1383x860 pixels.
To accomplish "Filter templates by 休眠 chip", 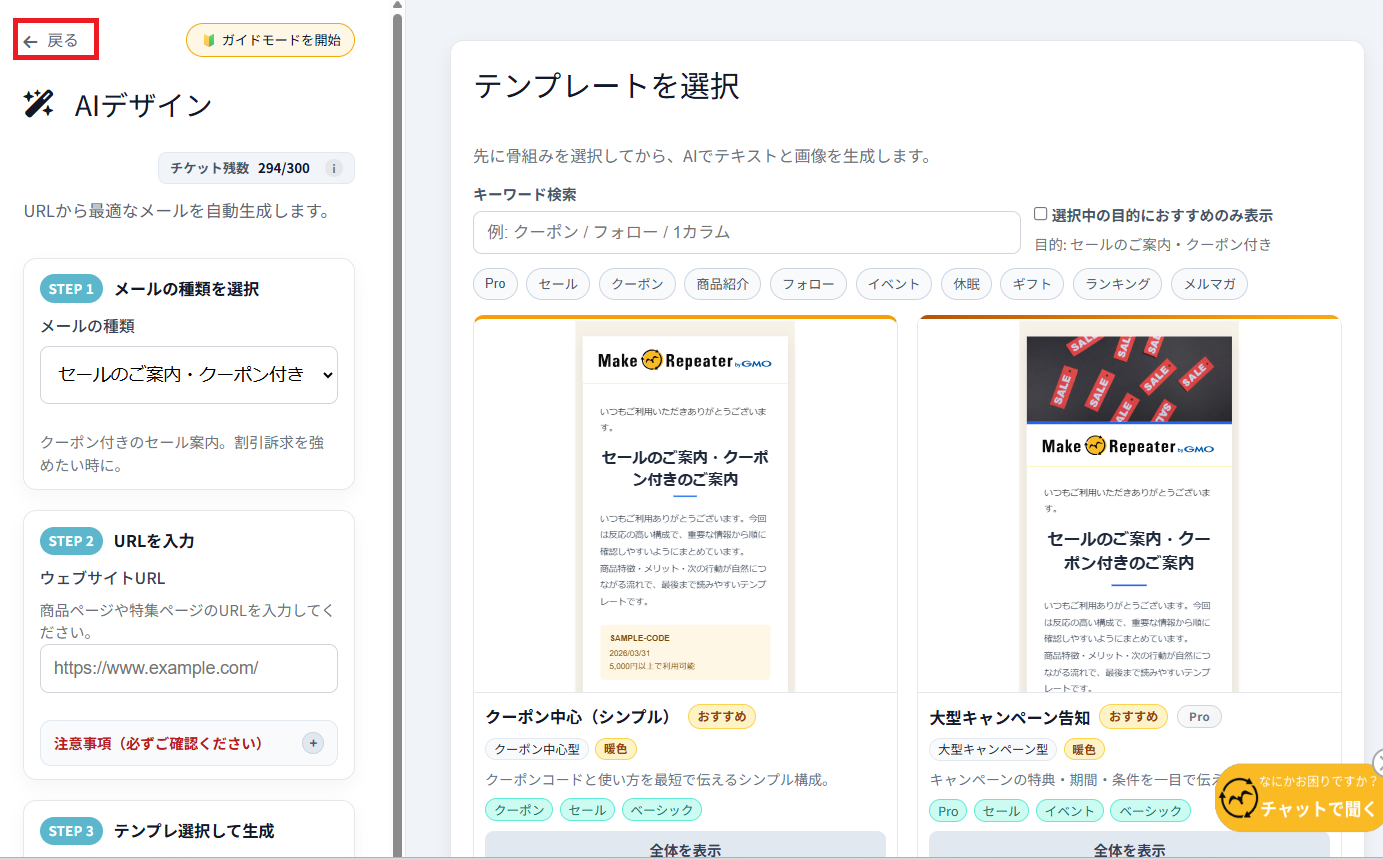I will tap(966, 284).
